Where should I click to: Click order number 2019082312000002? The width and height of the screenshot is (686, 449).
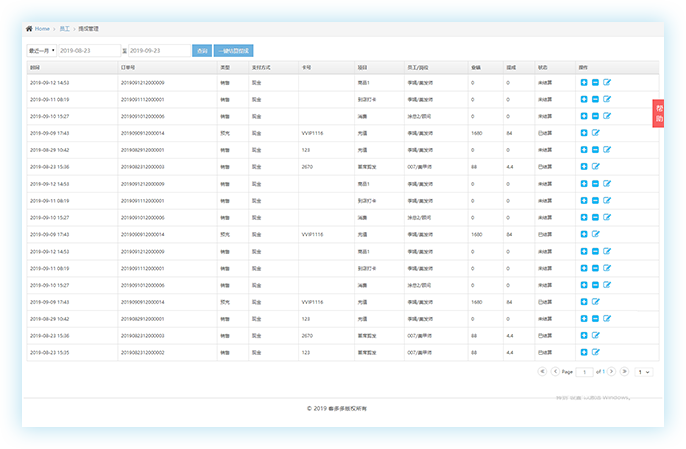click(x=143, y=352)
